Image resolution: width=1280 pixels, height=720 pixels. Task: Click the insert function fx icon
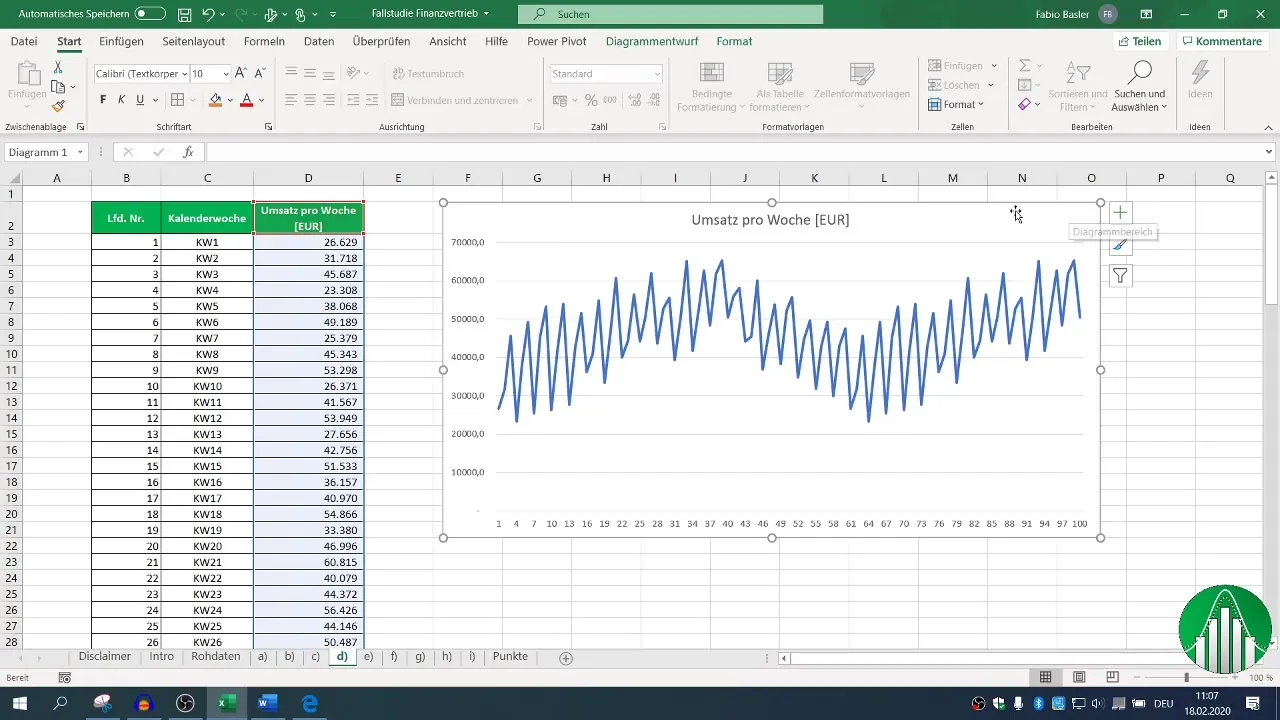coord(187,152)
